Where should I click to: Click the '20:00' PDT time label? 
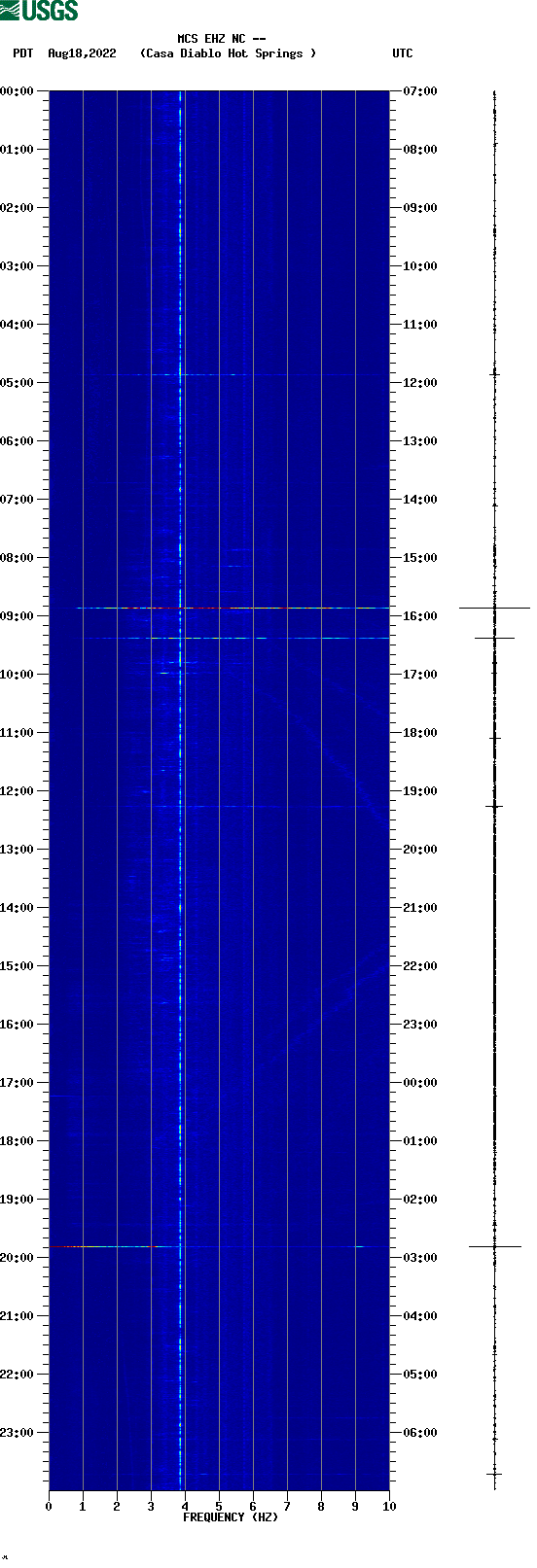point(18,1258)
